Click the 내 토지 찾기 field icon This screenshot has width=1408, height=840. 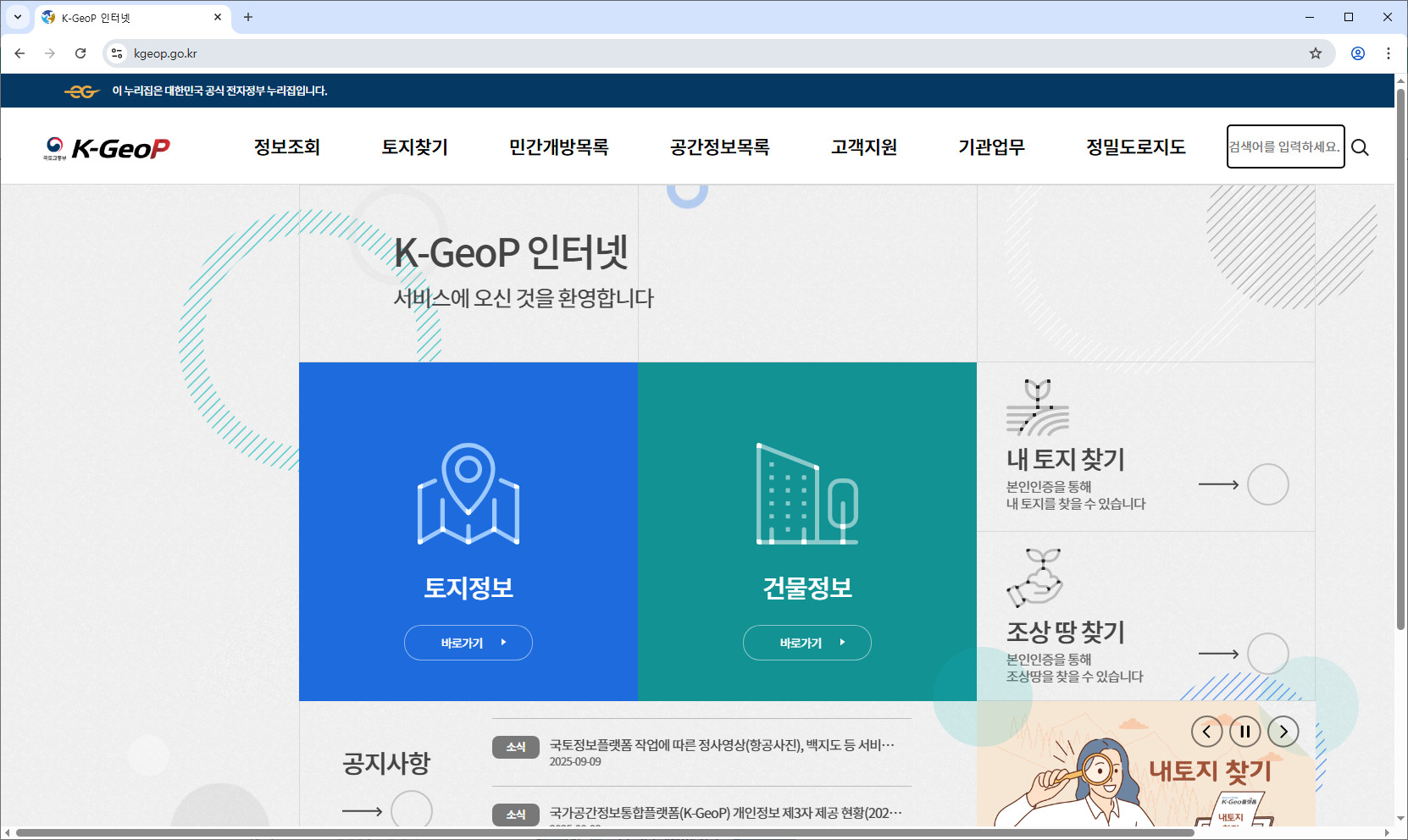[x=1038, y=407]
